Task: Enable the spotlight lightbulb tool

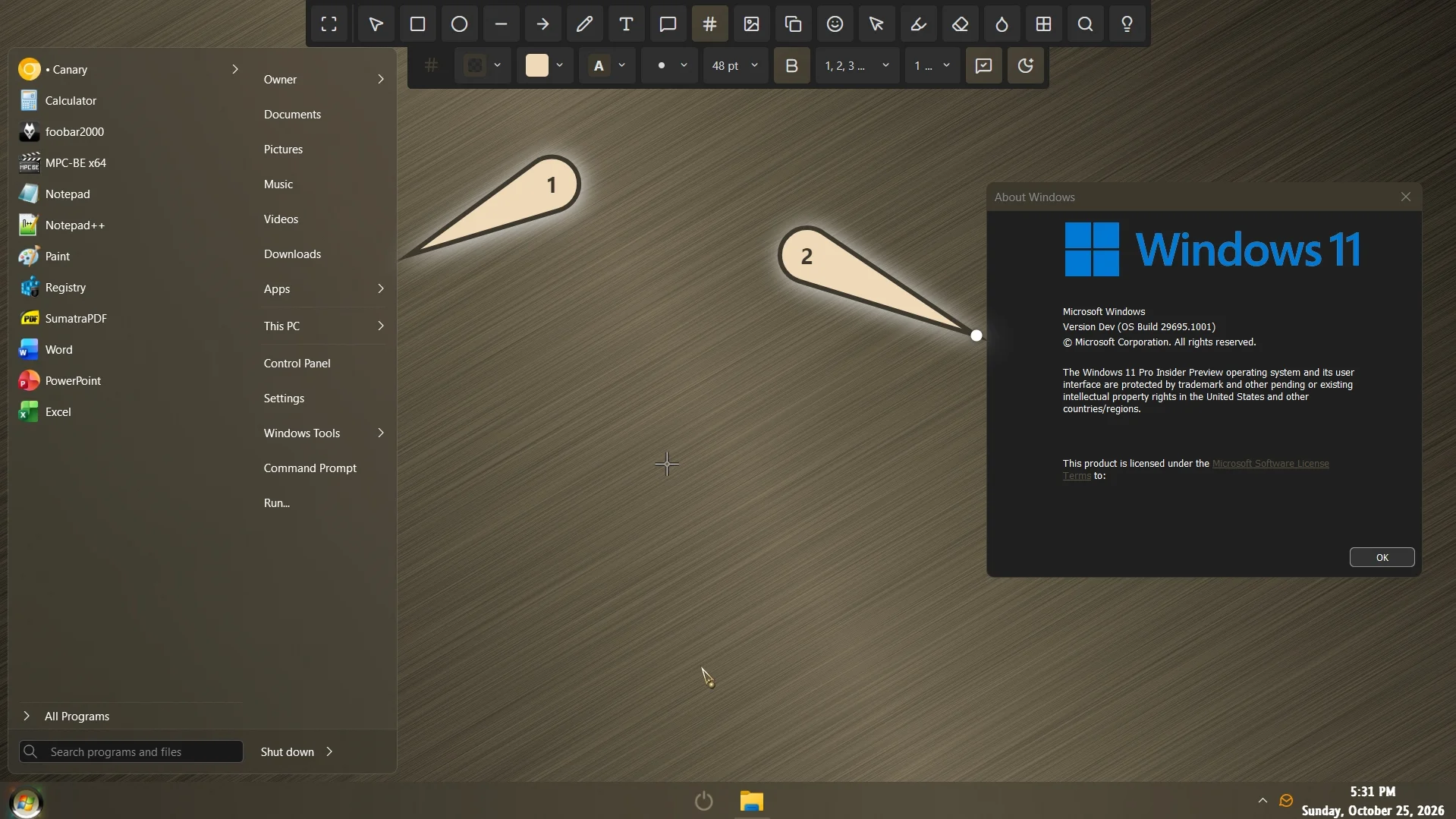Action: point(1127,24)
